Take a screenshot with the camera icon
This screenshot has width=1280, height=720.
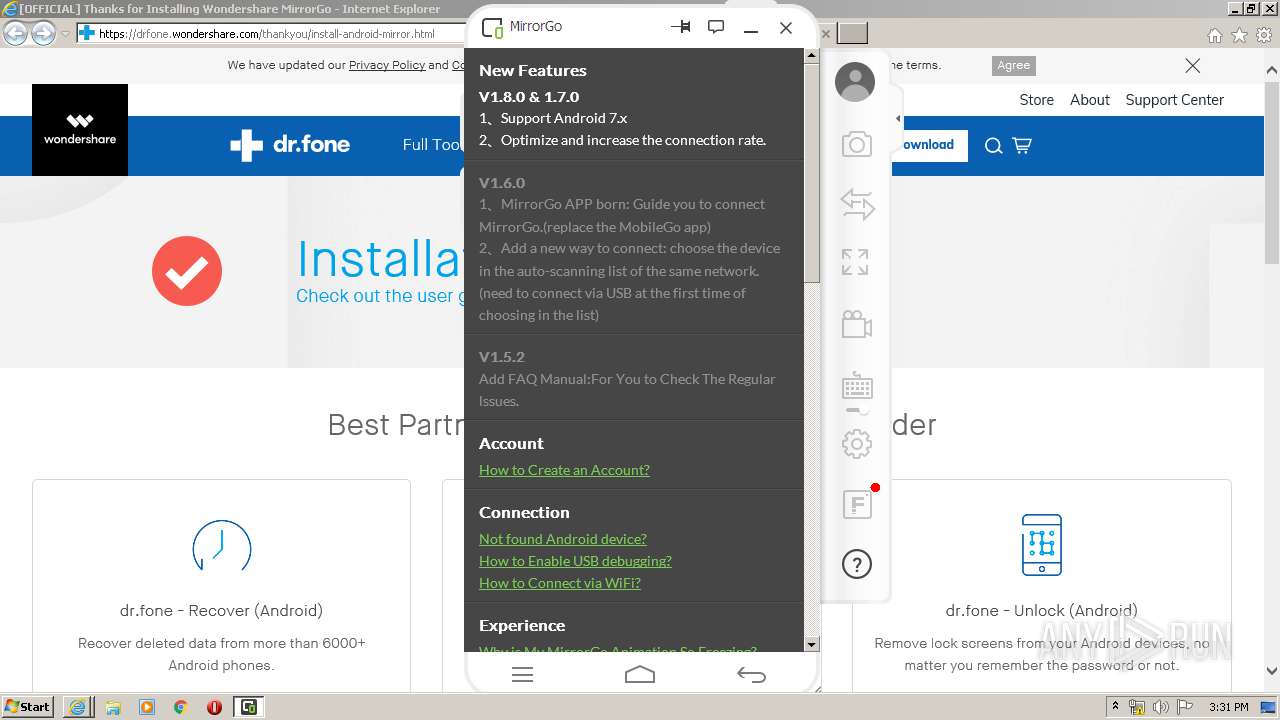click(x=857, y=145)
